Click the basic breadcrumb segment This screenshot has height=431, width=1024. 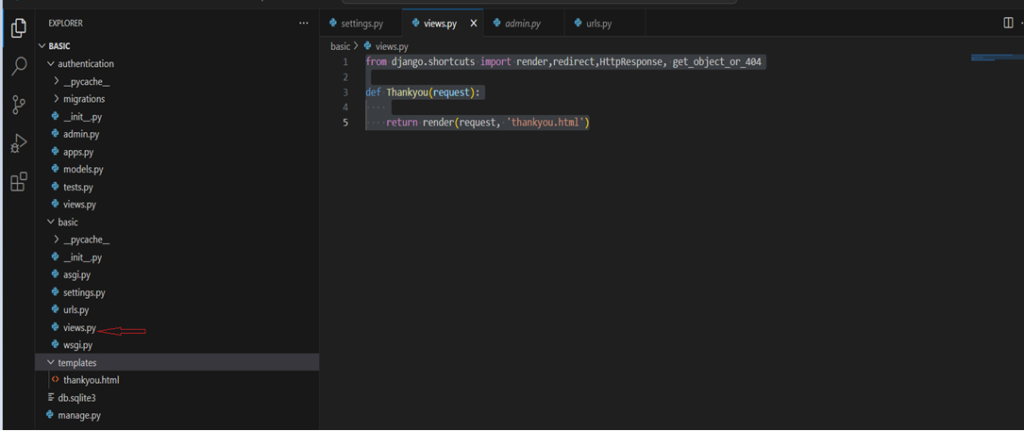[x=340, y=46]
